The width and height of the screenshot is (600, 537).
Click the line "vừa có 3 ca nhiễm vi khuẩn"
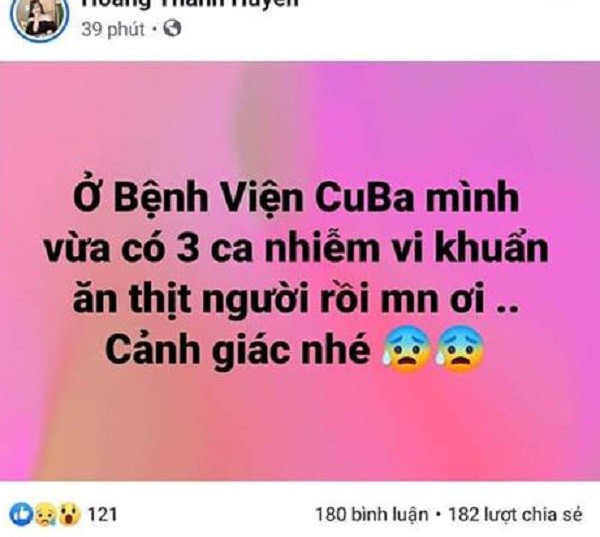tap(296, 249)
